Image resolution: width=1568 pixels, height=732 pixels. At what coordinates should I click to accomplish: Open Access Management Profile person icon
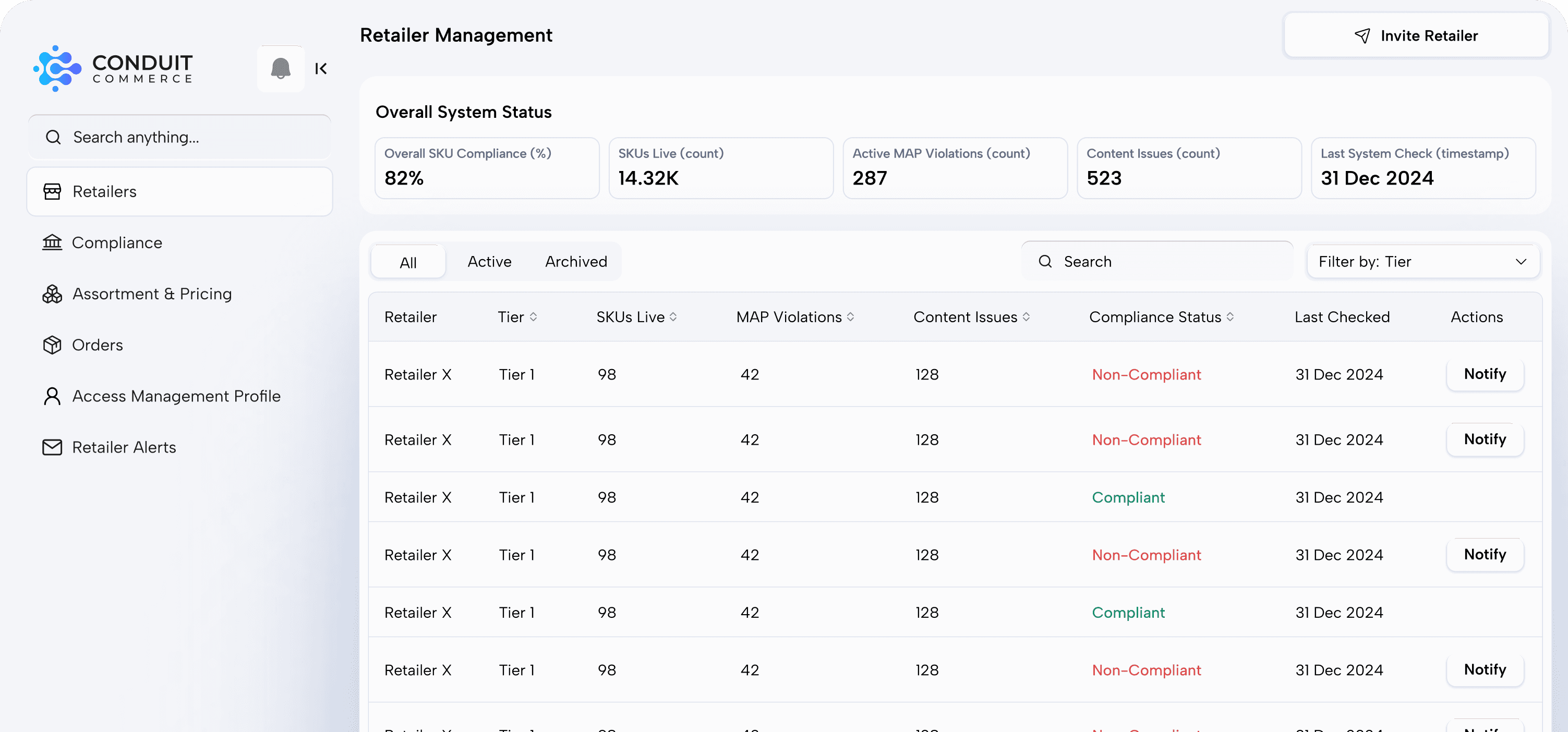pos(52,396)
